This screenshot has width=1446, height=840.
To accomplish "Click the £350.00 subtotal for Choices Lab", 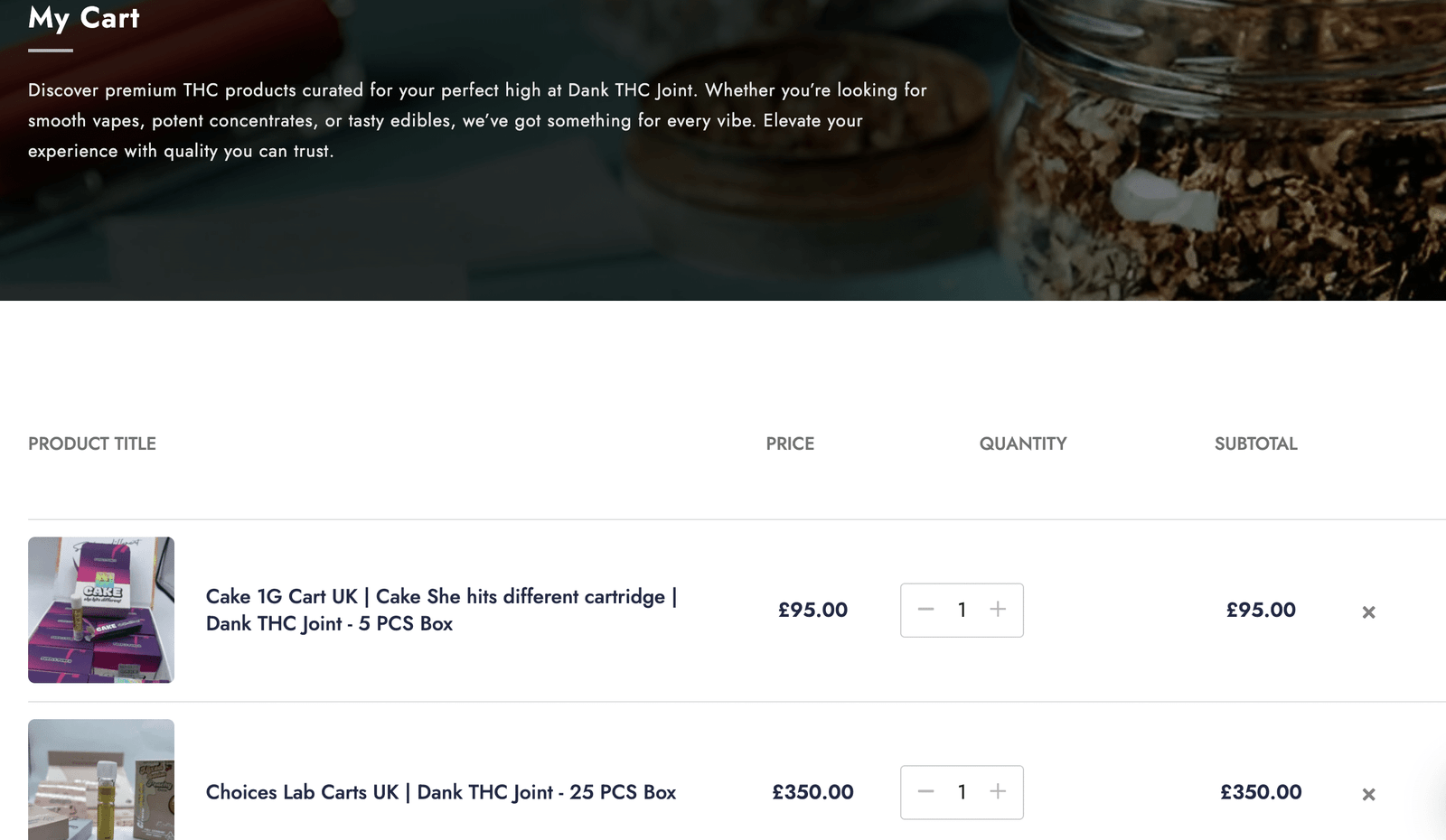I will coord(1261,792).
